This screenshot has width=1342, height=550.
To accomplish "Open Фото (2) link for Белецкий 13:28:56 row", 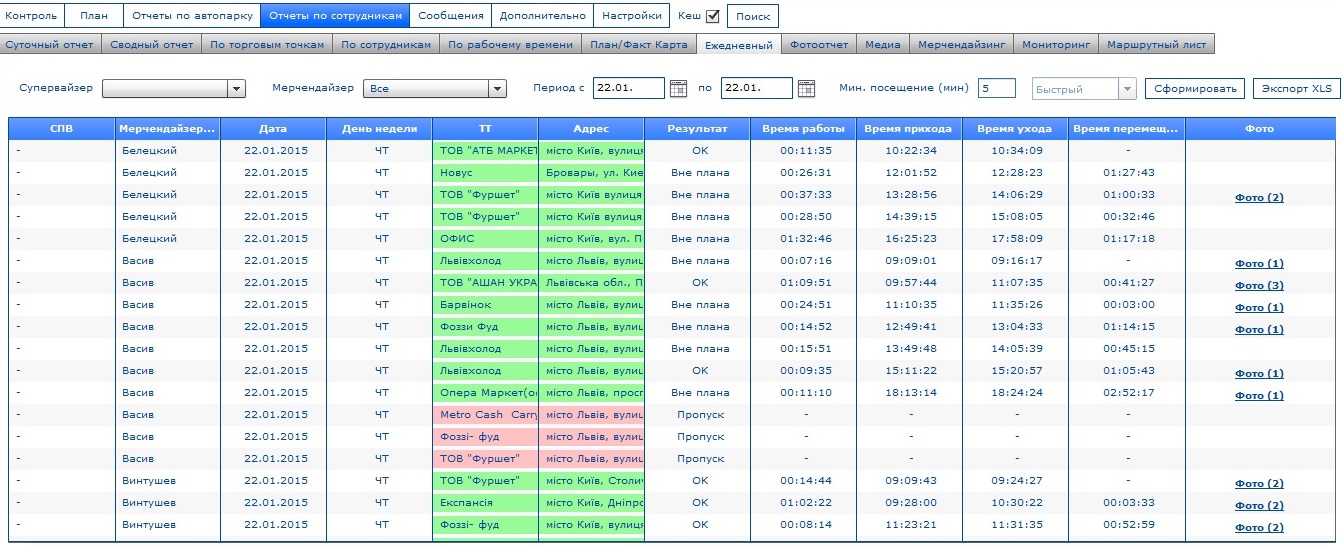I will [x=1259, y=198].
